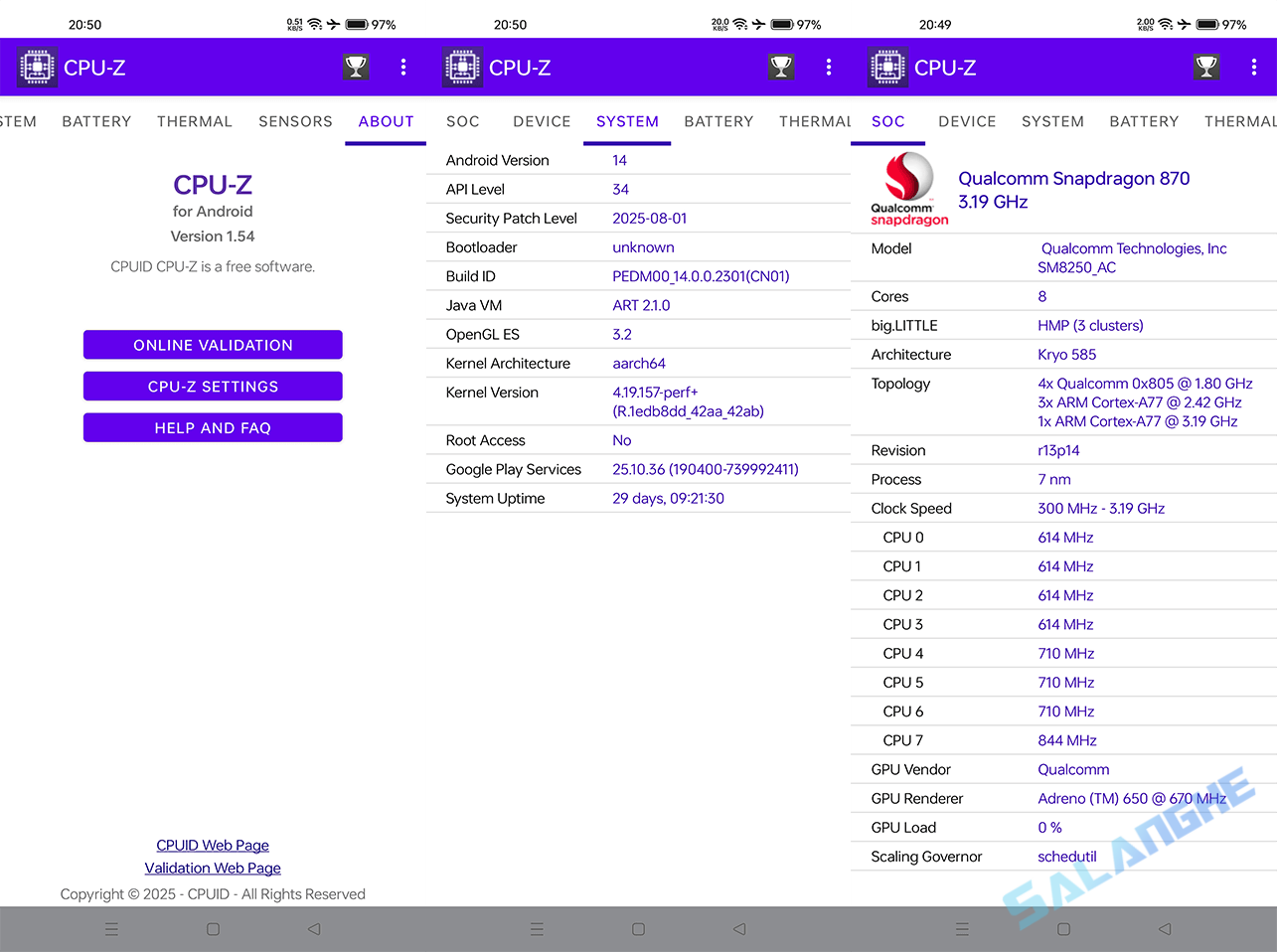Select the DEVICE tab

point(541,121)
